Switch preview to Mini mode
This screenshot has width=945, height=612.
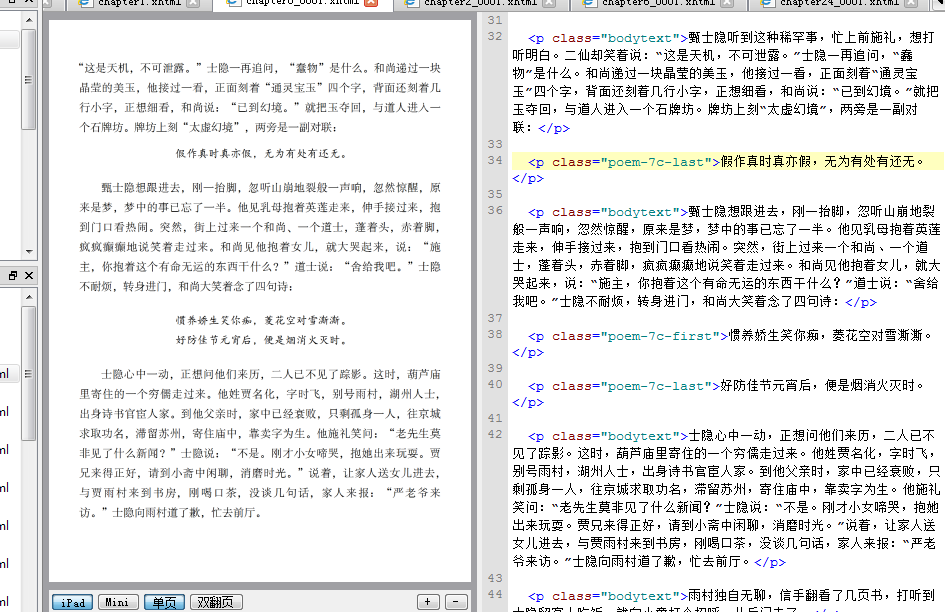click(x=118, y=602)
